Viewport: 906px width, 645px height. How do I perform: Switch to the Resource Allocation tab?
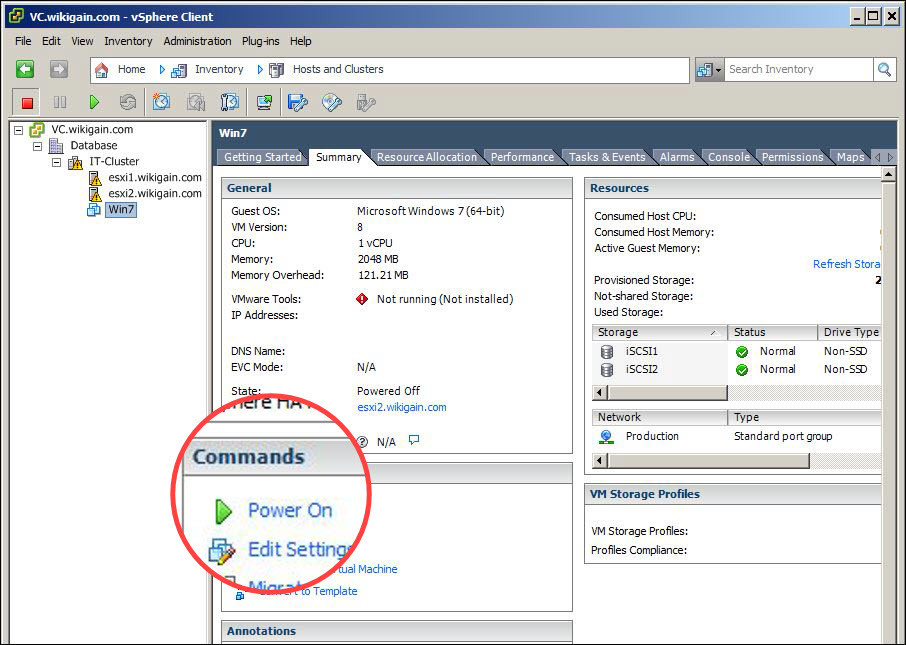[x=427, y=157]
